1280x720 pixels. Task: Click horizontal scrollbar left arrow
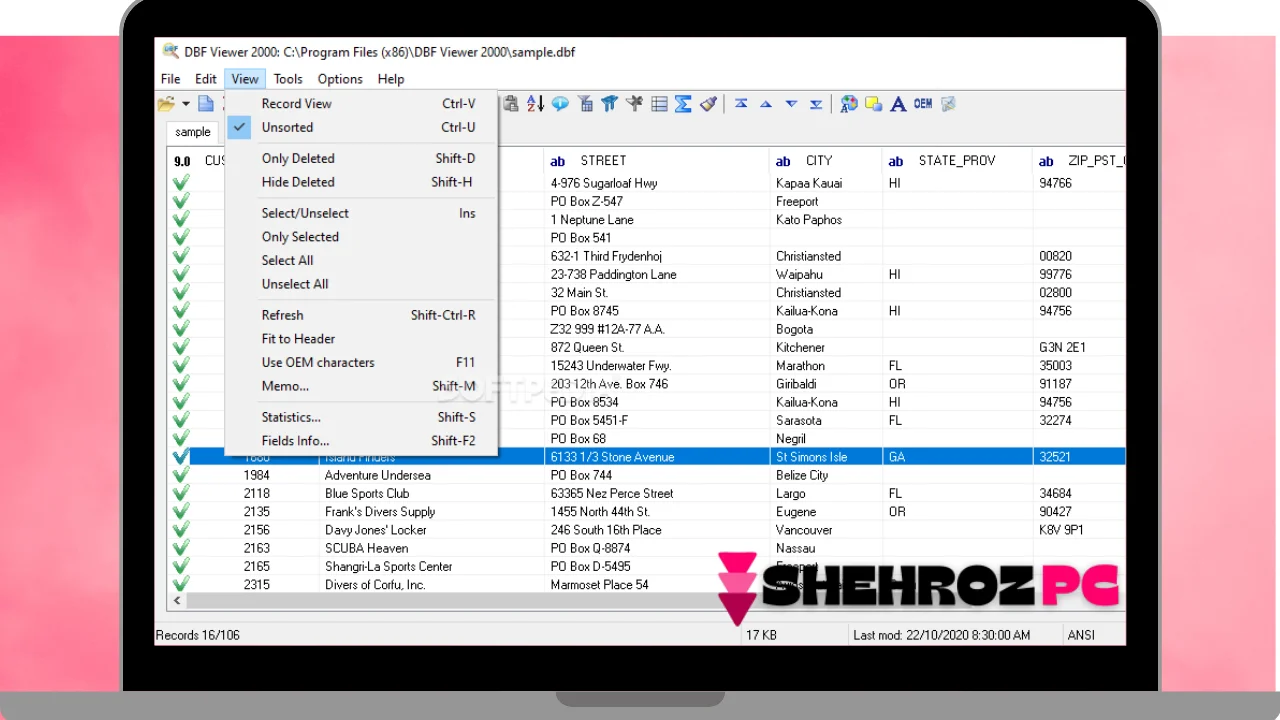point(179,601)
